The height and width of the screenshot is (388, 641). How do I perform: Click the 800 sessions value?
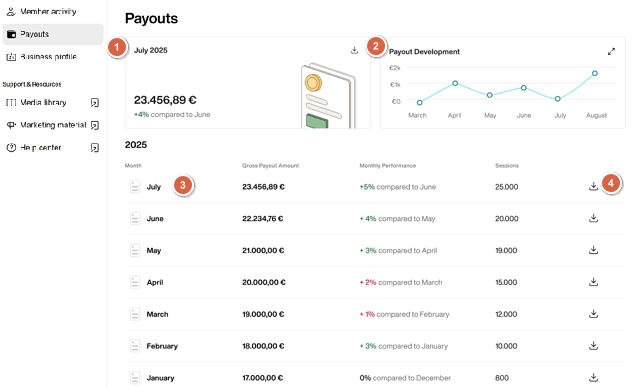[502, 378]
